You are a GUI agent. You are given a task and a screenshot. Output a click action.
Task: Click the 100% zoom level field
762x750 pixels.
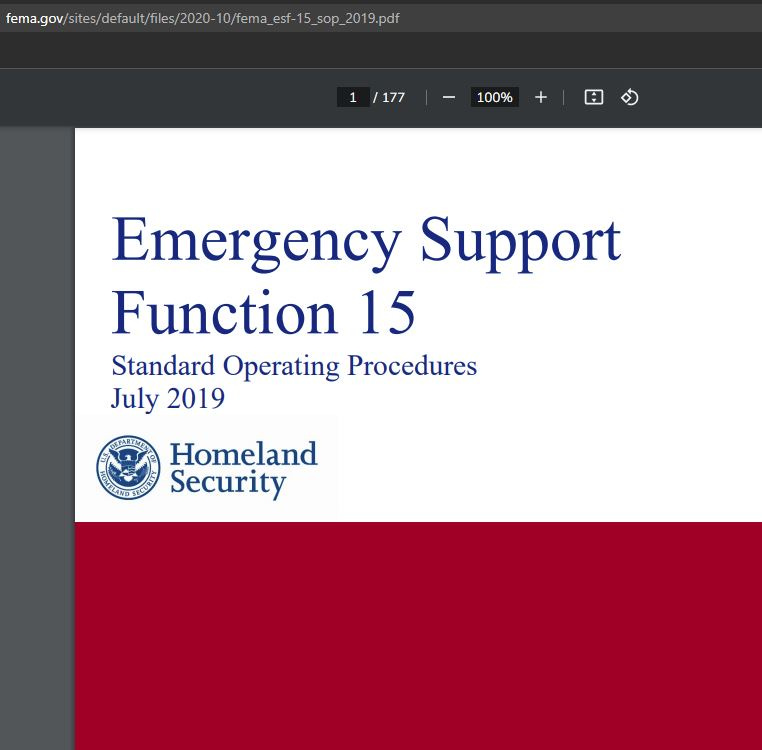pyautogui.click(x=494, y=97)
